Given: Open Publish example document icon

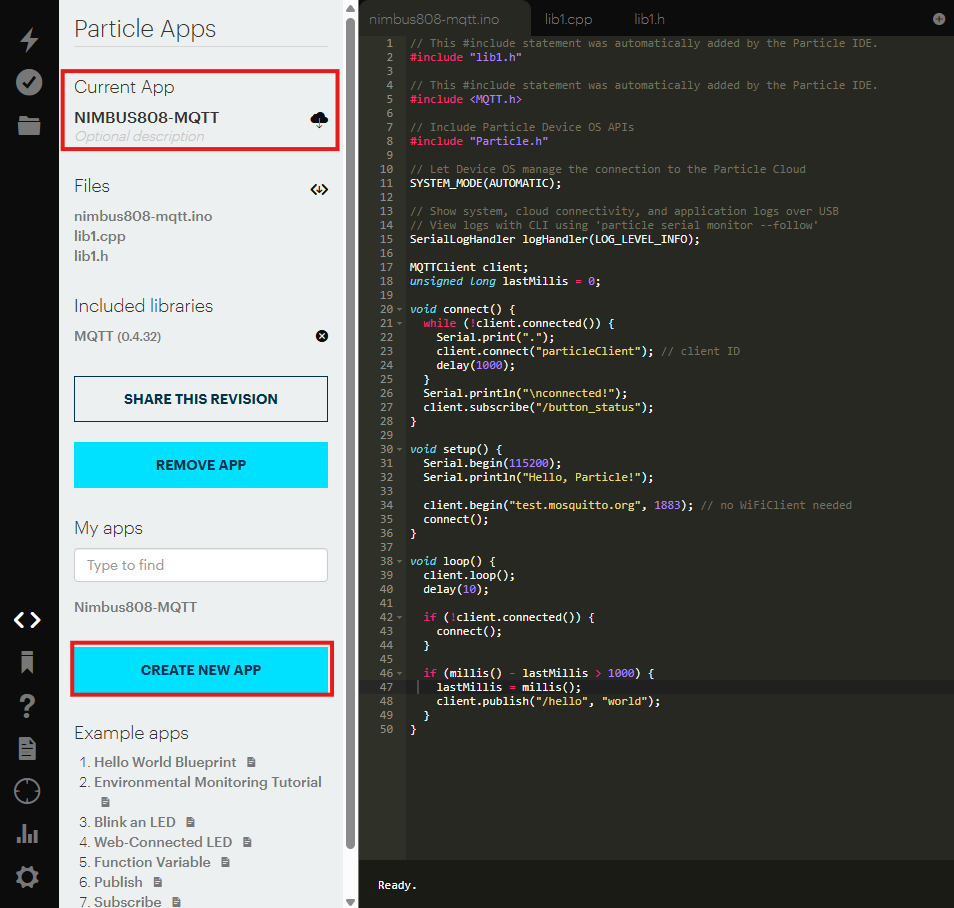Looking at the screenshot, I should [158, 882].
